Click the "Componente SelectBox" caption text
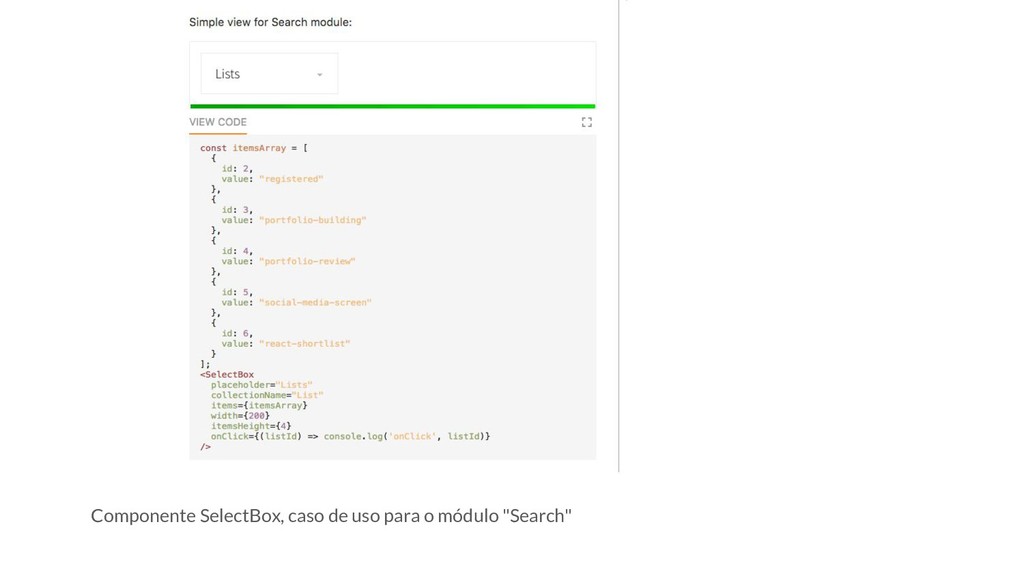This screenshot has width=1024, height=576. click(331, 516)
